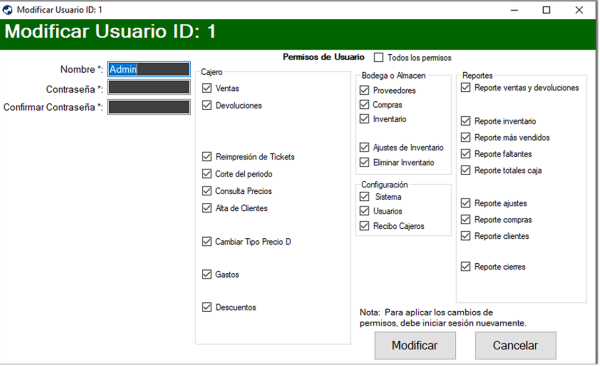
Task: Enable the Todos los permisos checkbox
Action: click(378, 57)
